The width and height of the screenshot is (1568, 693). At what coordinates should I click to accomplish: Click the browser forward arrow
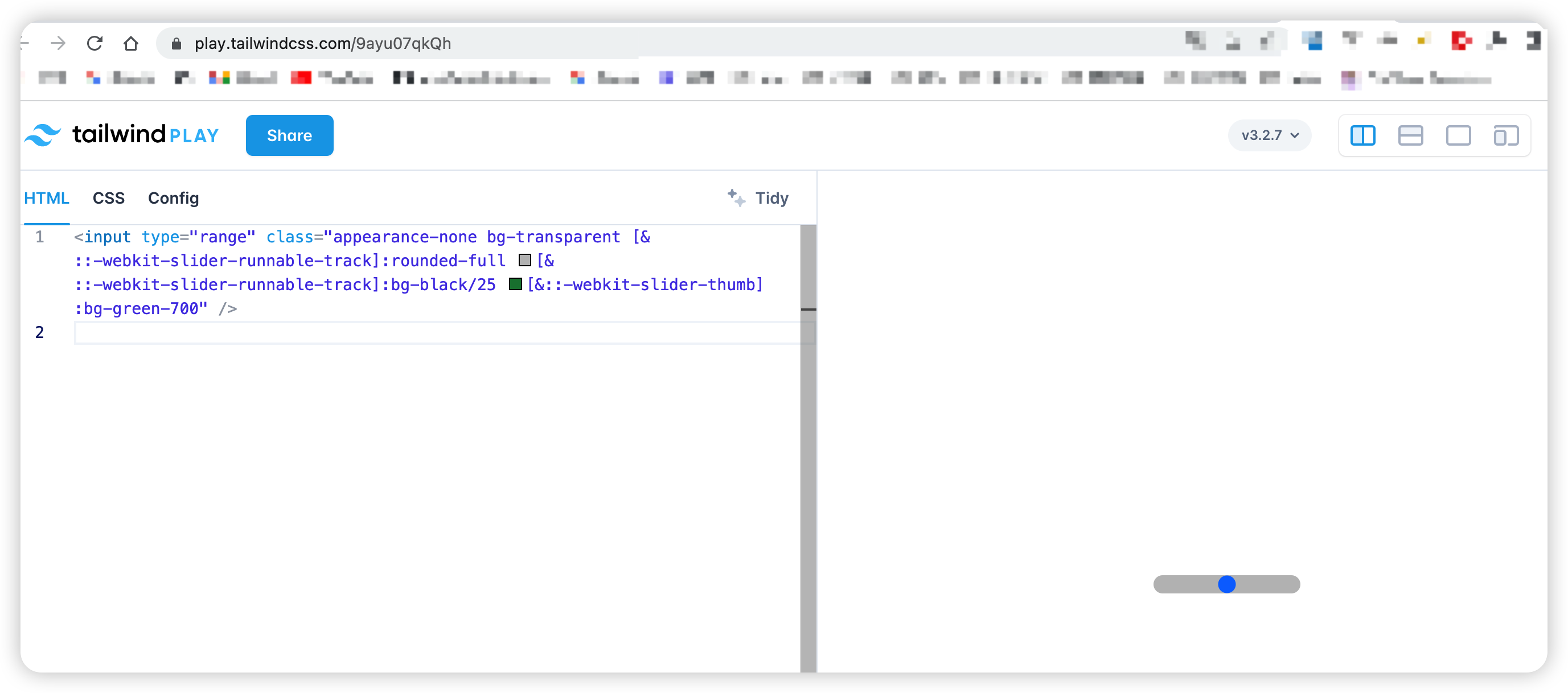pyautogui.click(x=59, y=43)
